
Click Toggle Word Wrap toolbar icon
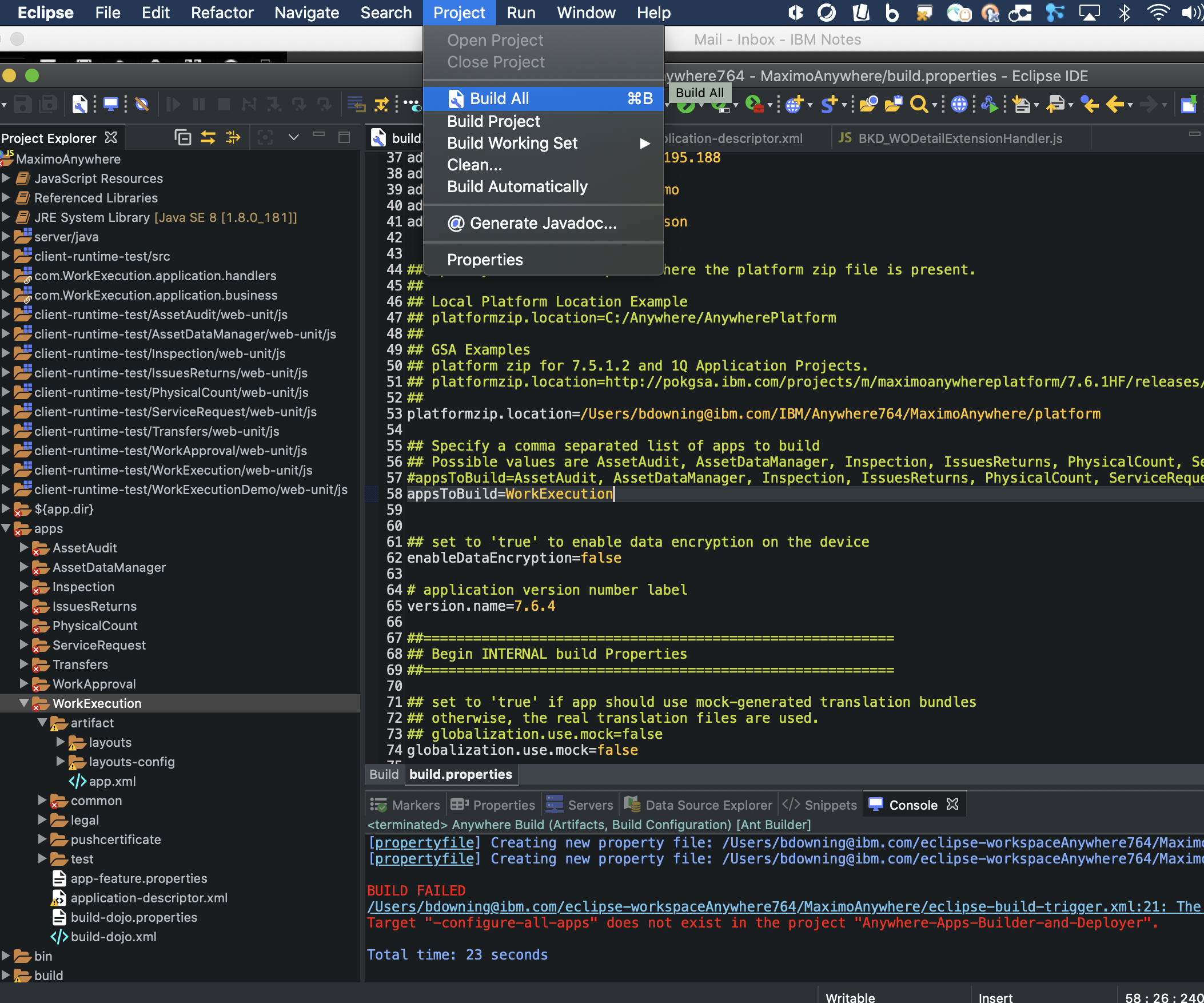[356, 105]
